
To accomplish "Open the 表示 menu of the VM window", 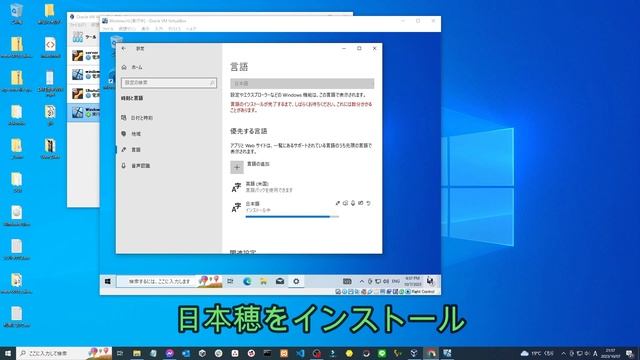I will [x=146, y=29].
